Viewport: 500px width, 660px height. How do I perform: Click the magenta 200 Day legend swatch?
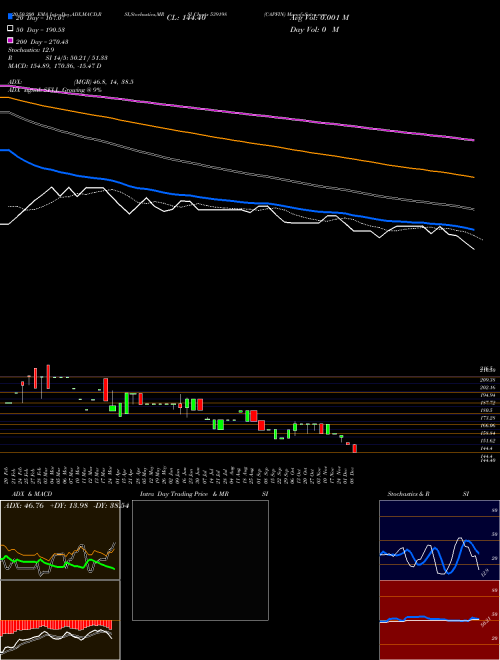pos(11,41)
